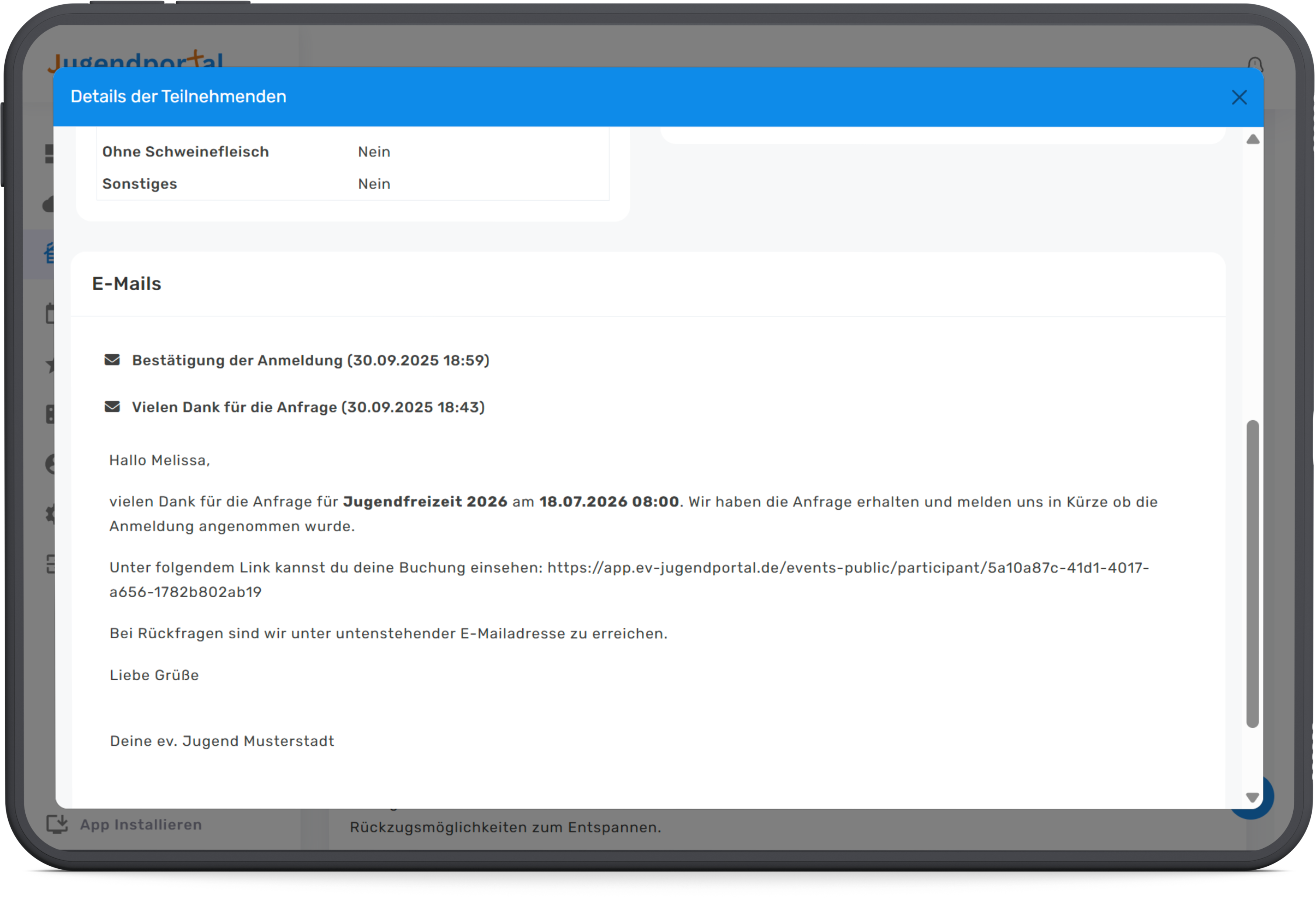Click the E-Mails section heading
1316x898 pixels.
click(x=127, y=284)
